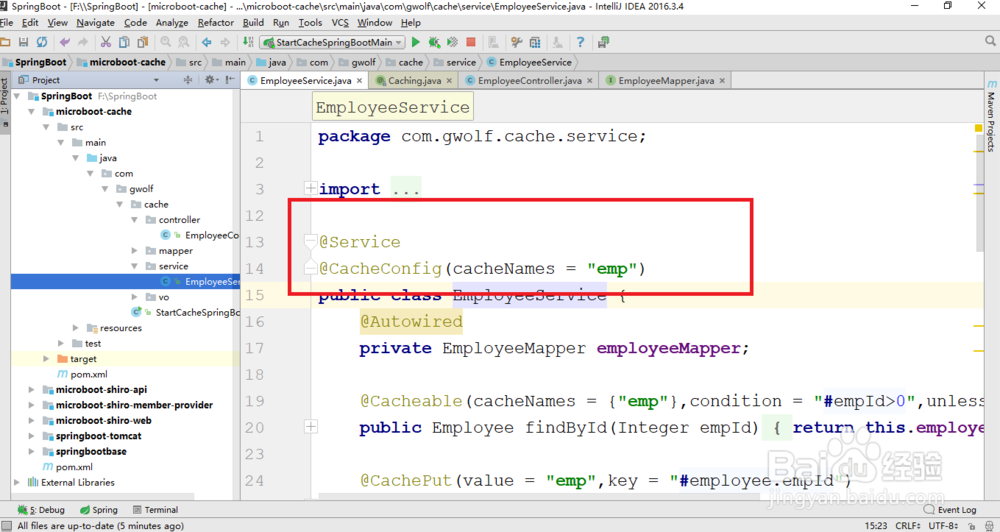Screen dimensions: 1000x532
Task: Click the Synchronize refresh icon
Action: click(x=42, y=42)
